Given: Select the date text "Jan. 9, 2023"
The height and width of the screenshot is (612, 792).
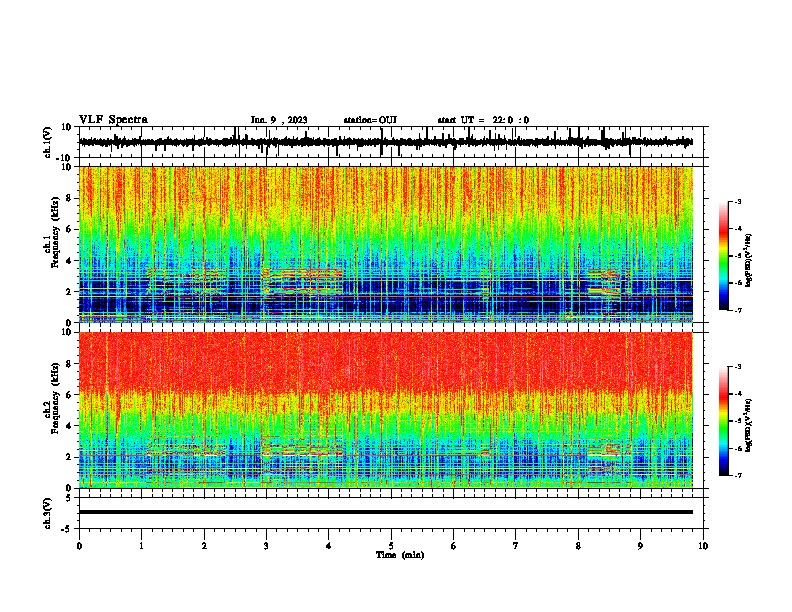Looking at the screenshot, I should point(279,120).
